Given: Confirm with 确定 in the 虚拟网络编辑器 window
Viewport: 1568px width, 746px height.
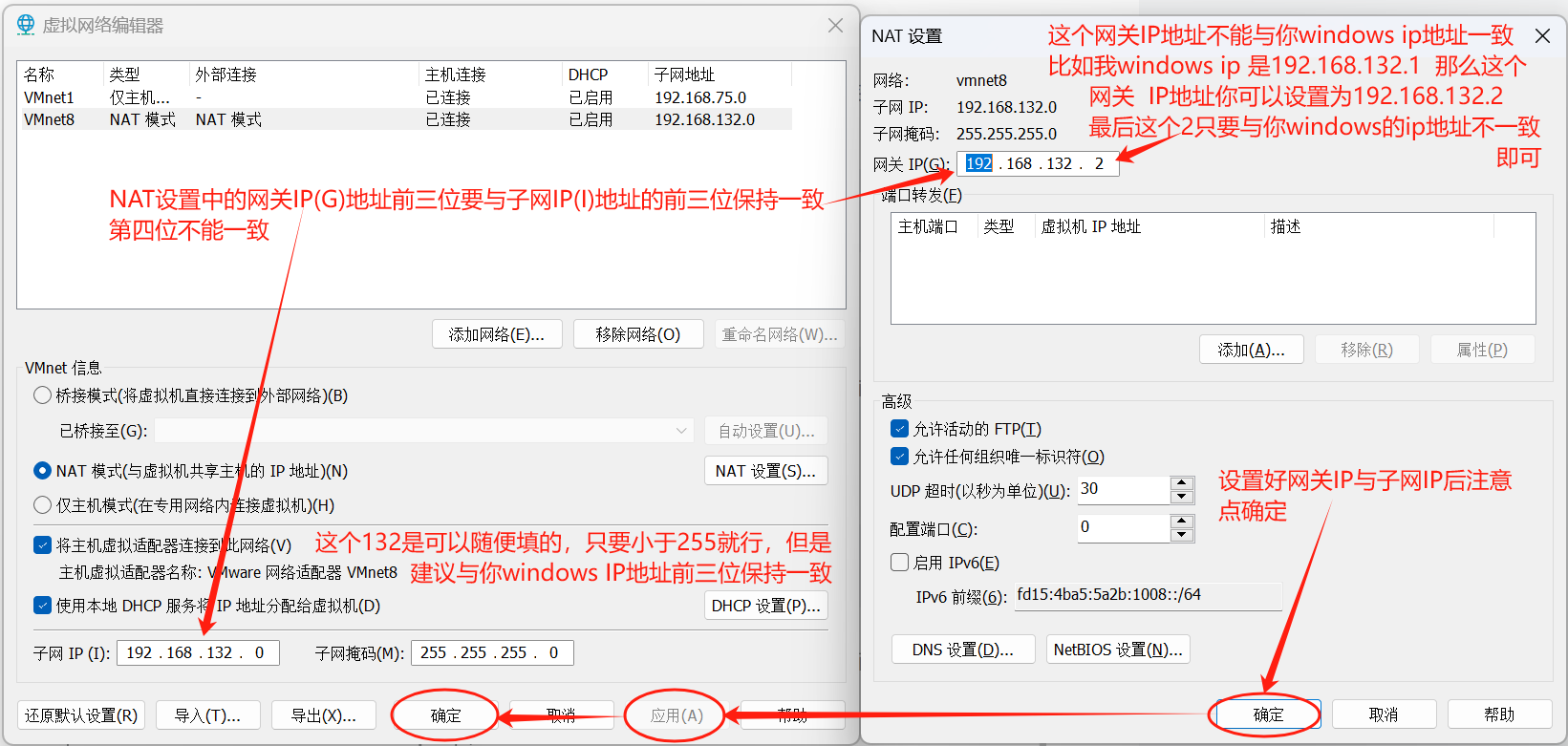Looking at the screenshot, I should 446,715.
